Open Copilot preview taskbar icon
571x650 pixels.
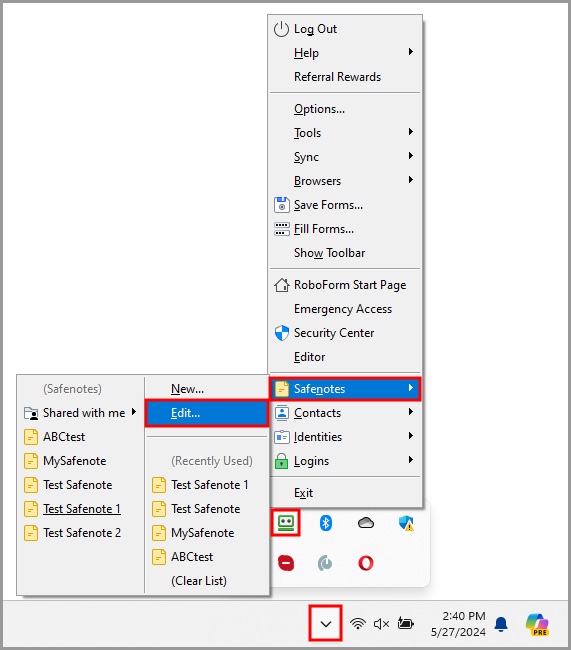(x=537, y=625)
